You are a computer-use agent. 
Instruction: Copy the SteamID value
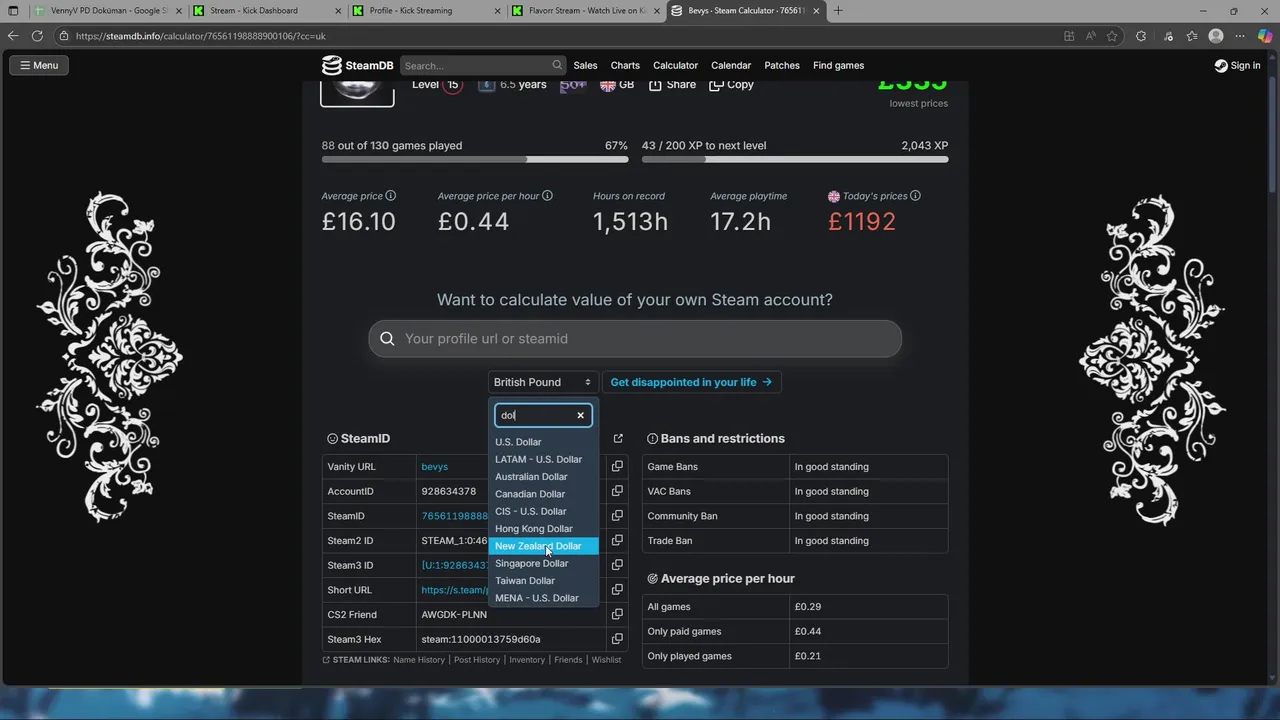coord(617,516)
